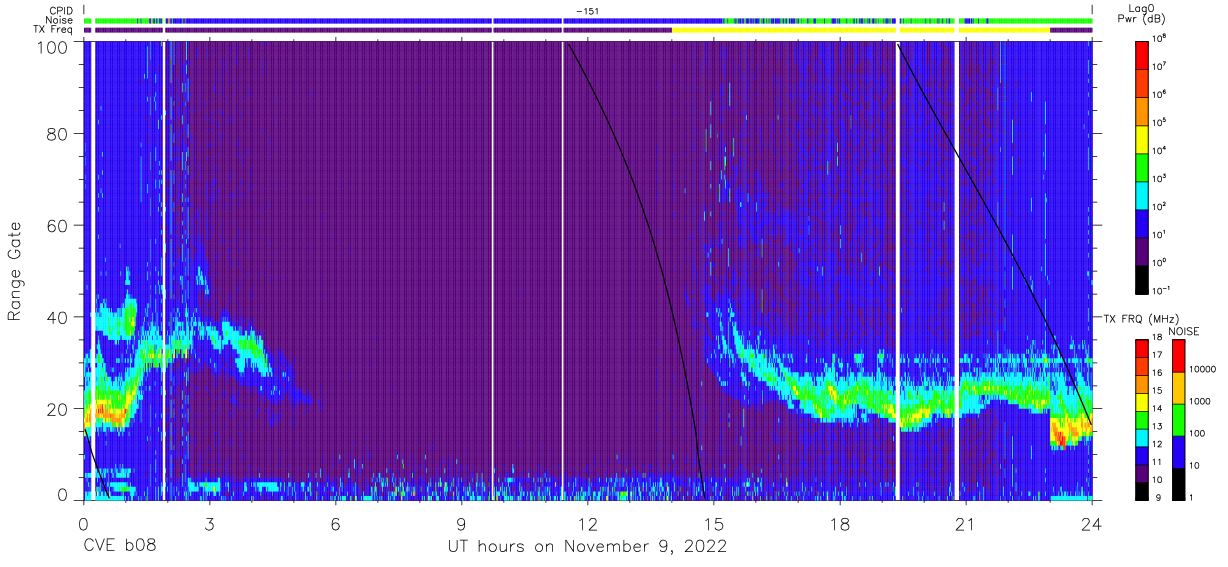
Task: Click the 21 tick on UT hours axis
Action: pyautogui.click(x=966, y=523)
